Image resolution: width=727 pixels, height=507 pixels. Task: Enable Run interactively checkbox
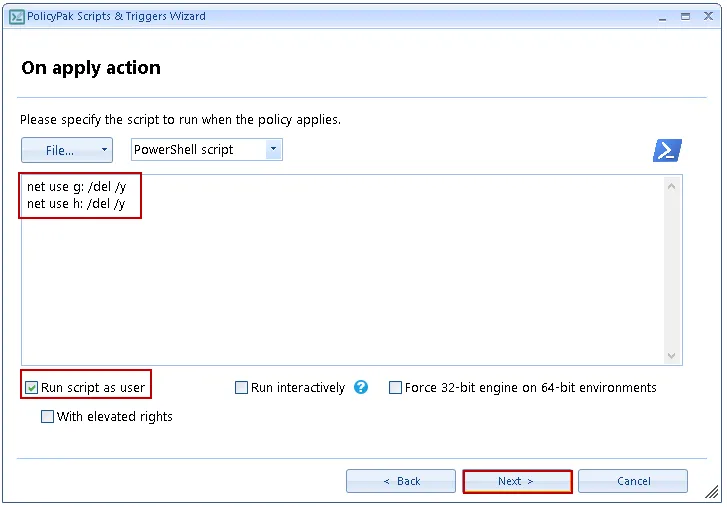coord(241,388)
